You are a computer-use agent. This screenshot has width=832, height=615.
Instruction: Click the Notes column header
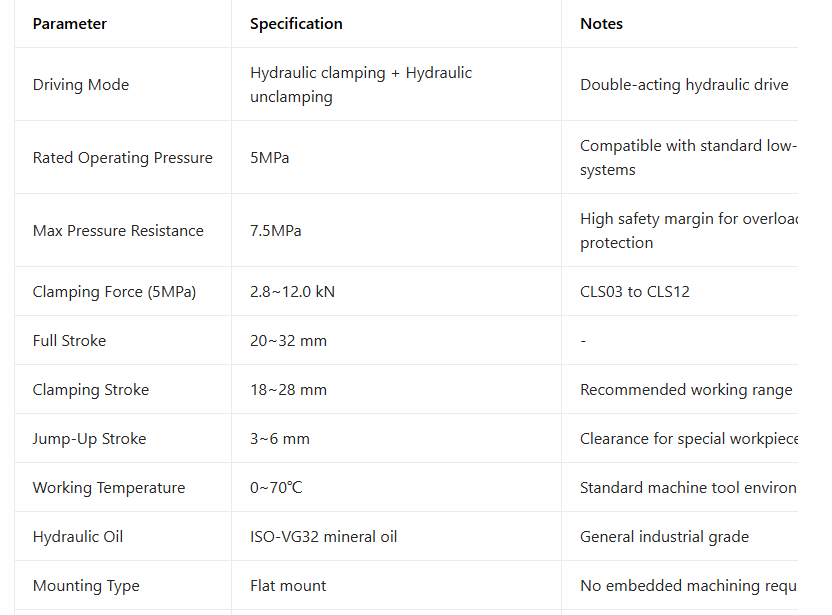(x=601, y=24)
